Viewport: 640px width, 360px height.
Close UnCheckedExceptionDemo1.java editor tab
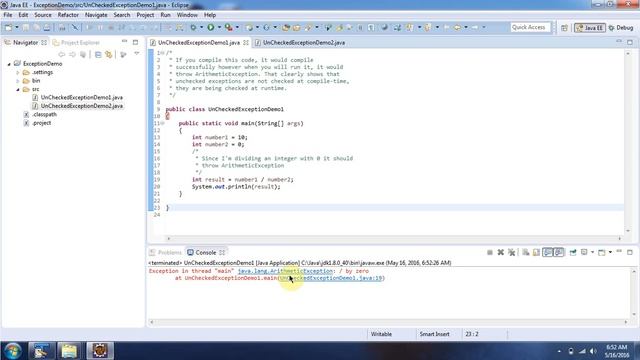246,42
